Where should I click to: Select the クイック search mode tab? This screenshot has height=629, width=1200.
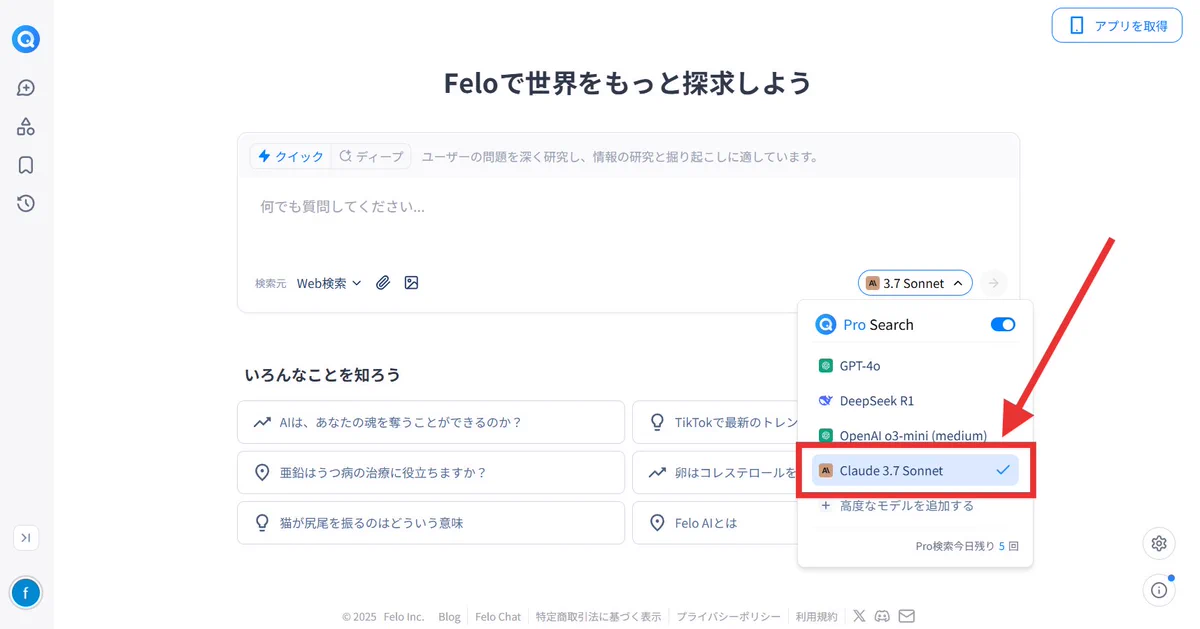point(291,156)
